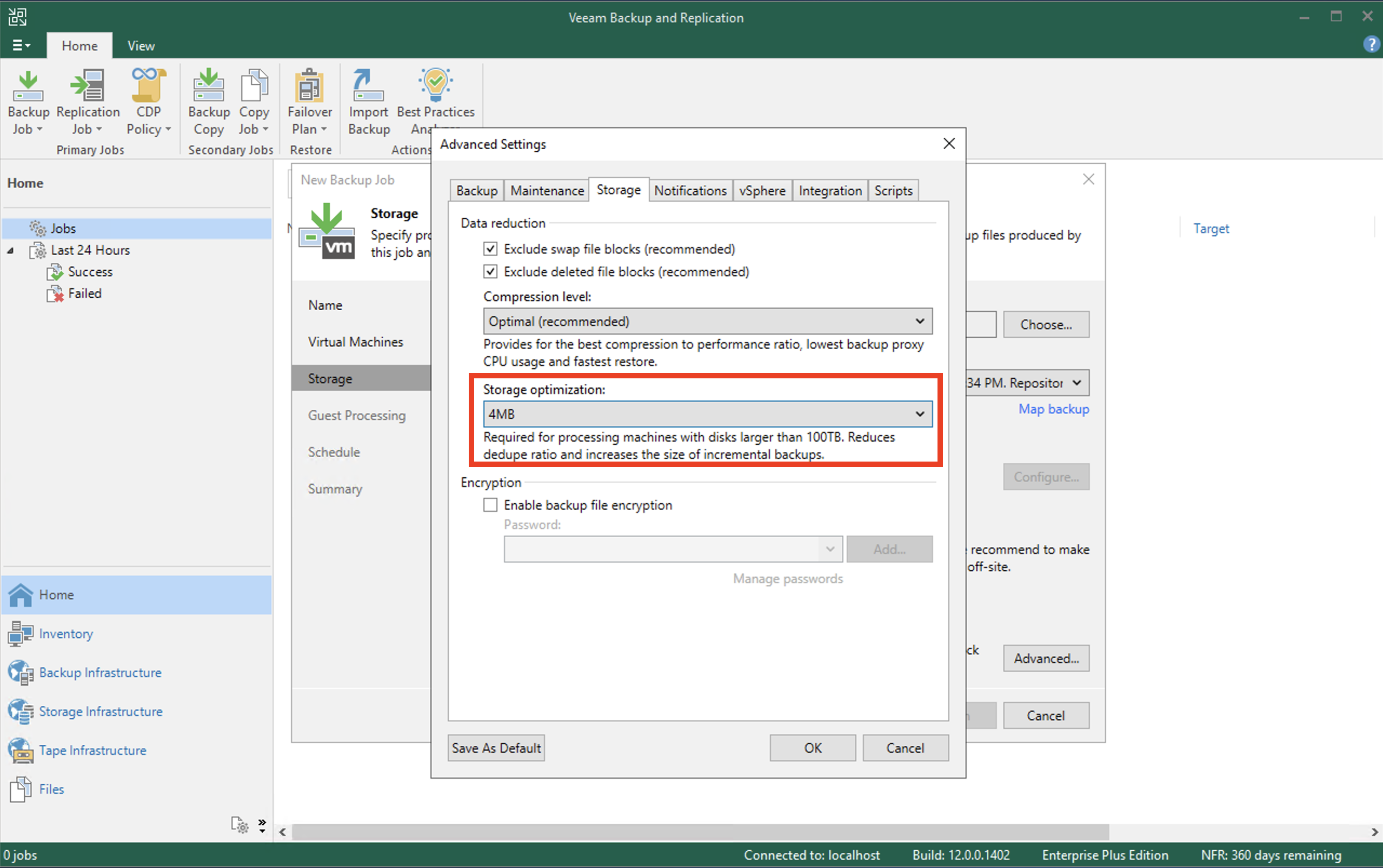Select the Virtual Machines wizard step
Screen dimensions: 1383x868
(355, 342)
